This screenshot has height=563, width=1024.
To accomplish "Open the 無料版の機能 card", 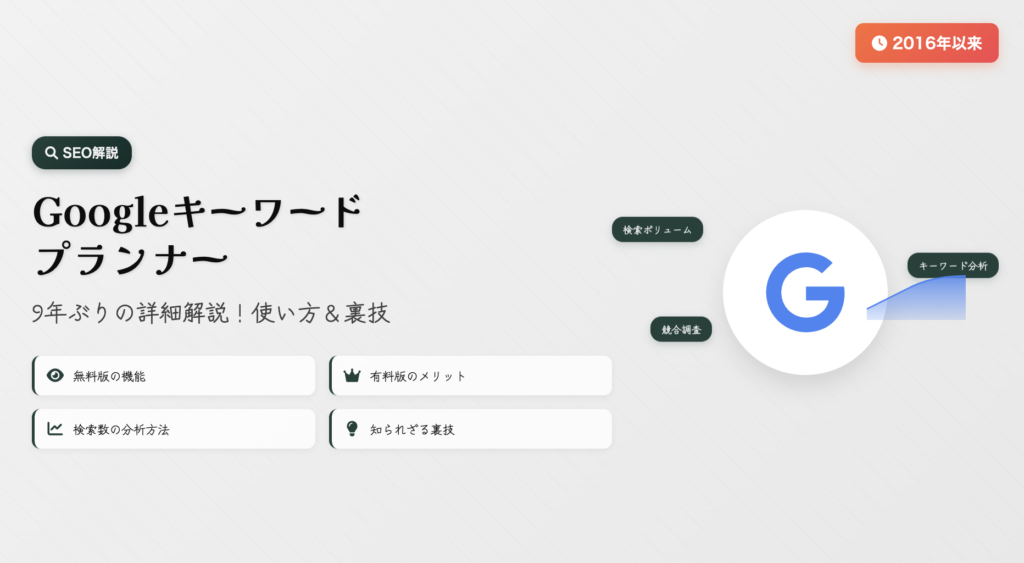I will [174, 376].
